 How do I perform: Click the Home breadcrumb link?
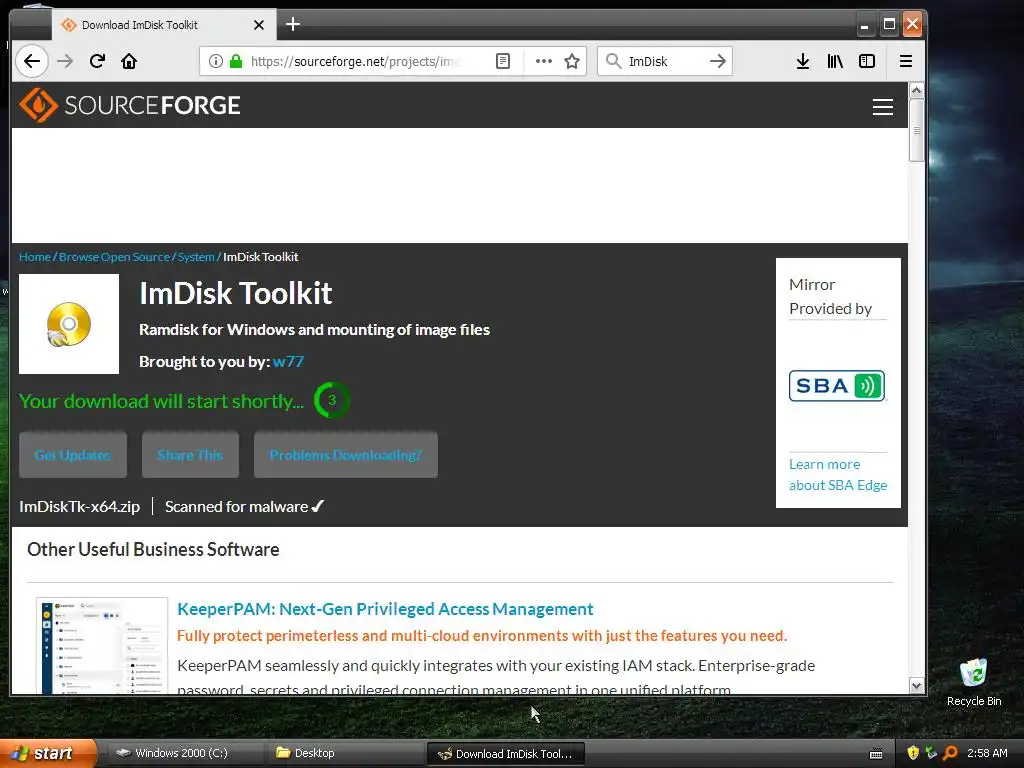35,257
